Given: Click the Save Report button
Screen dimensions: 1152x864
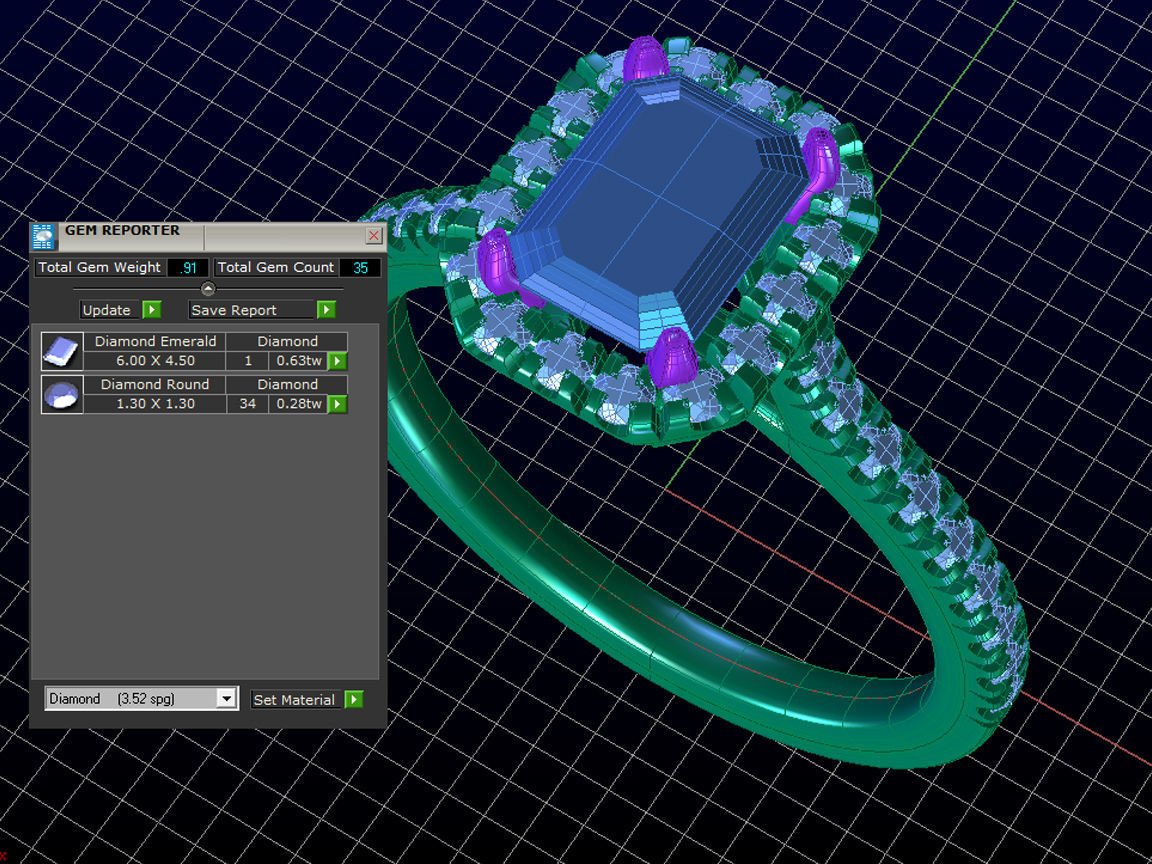Looking at the screenshot, I should tap(251, 310).
